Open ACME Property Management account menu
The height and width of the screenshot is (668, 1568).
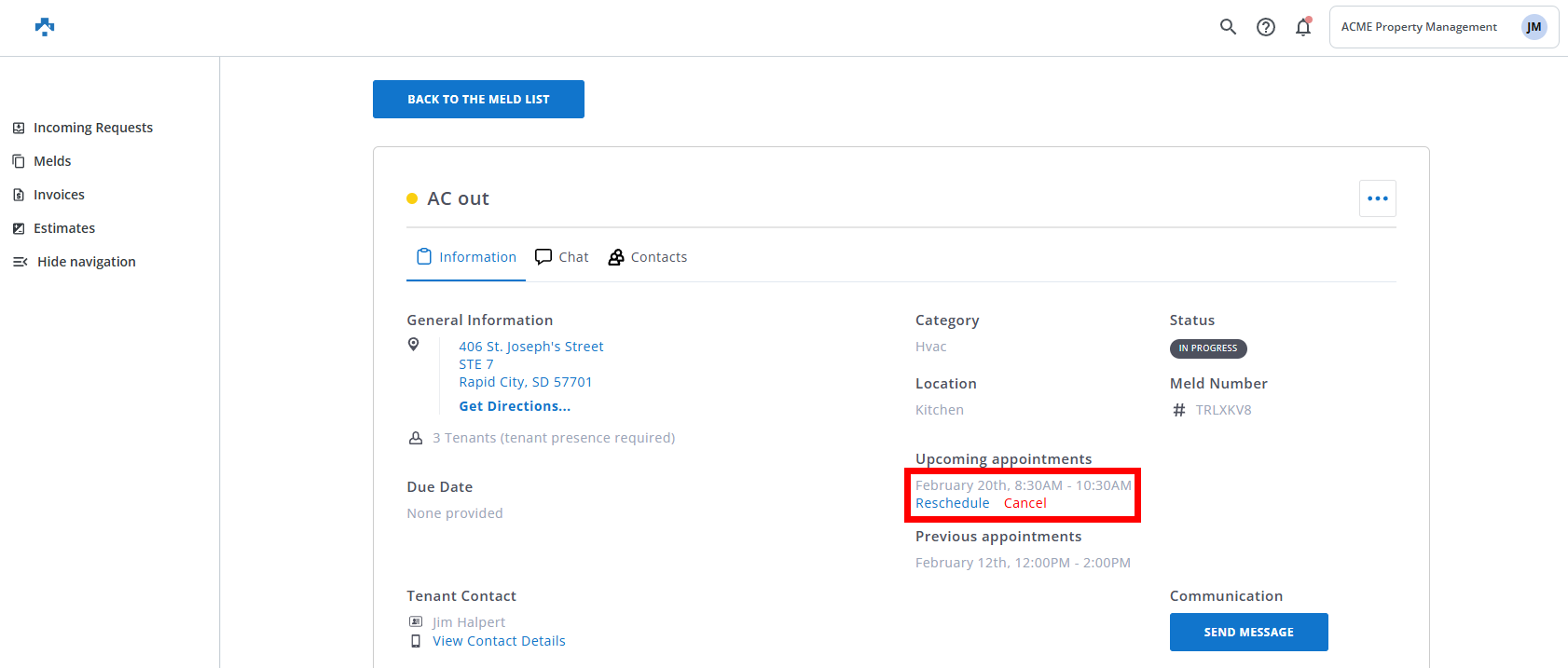1418,27
